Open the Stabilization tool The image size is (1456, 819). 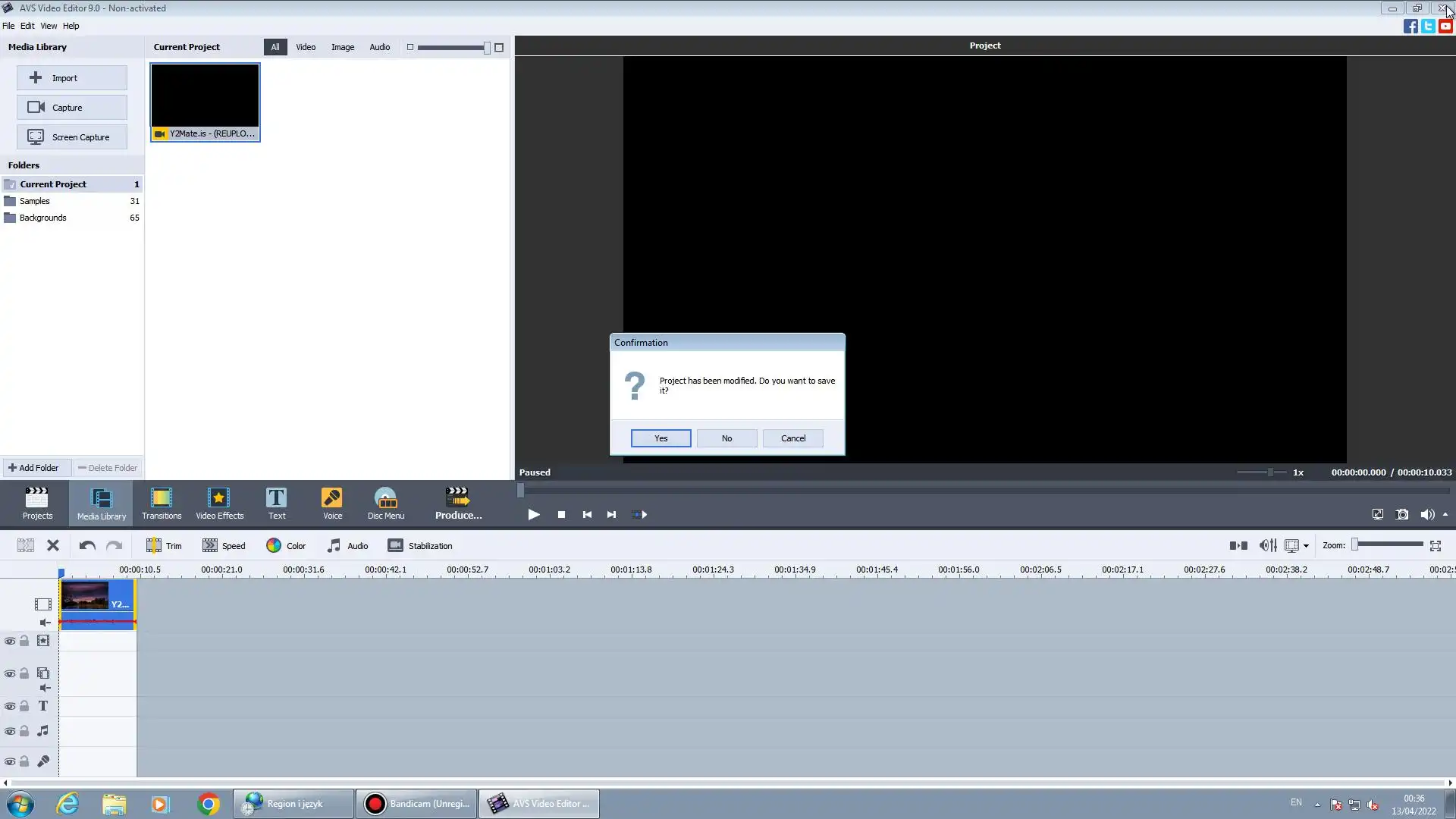tap(419, 546)
